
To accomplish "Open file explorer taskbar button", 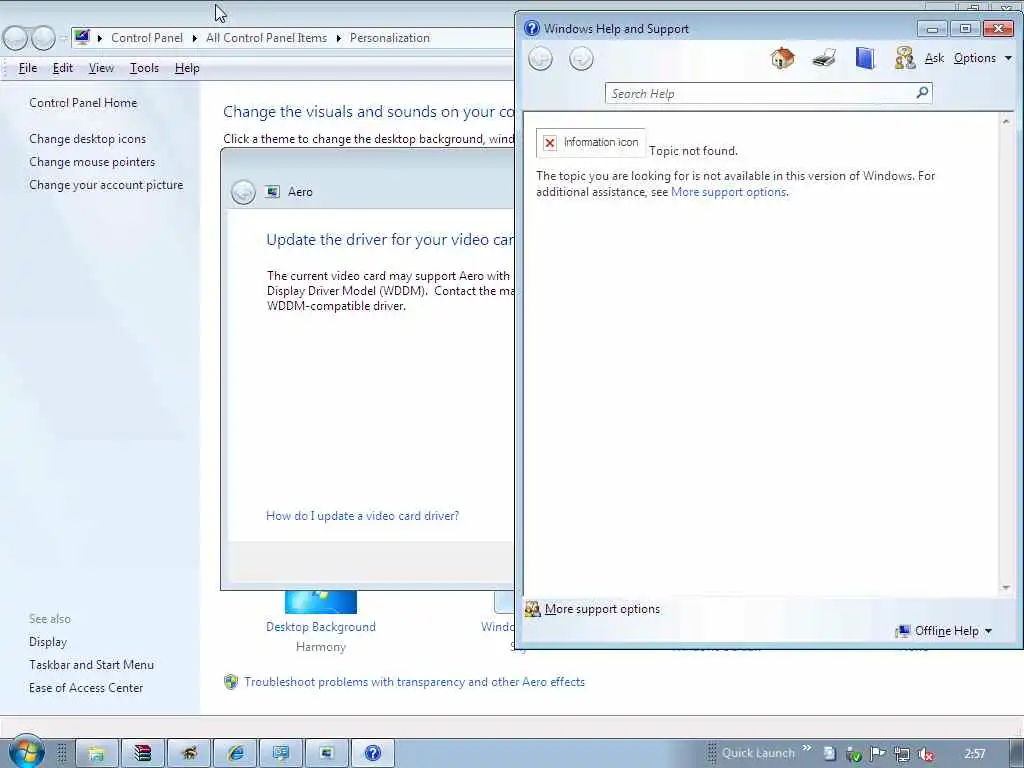I will [97, 753].
